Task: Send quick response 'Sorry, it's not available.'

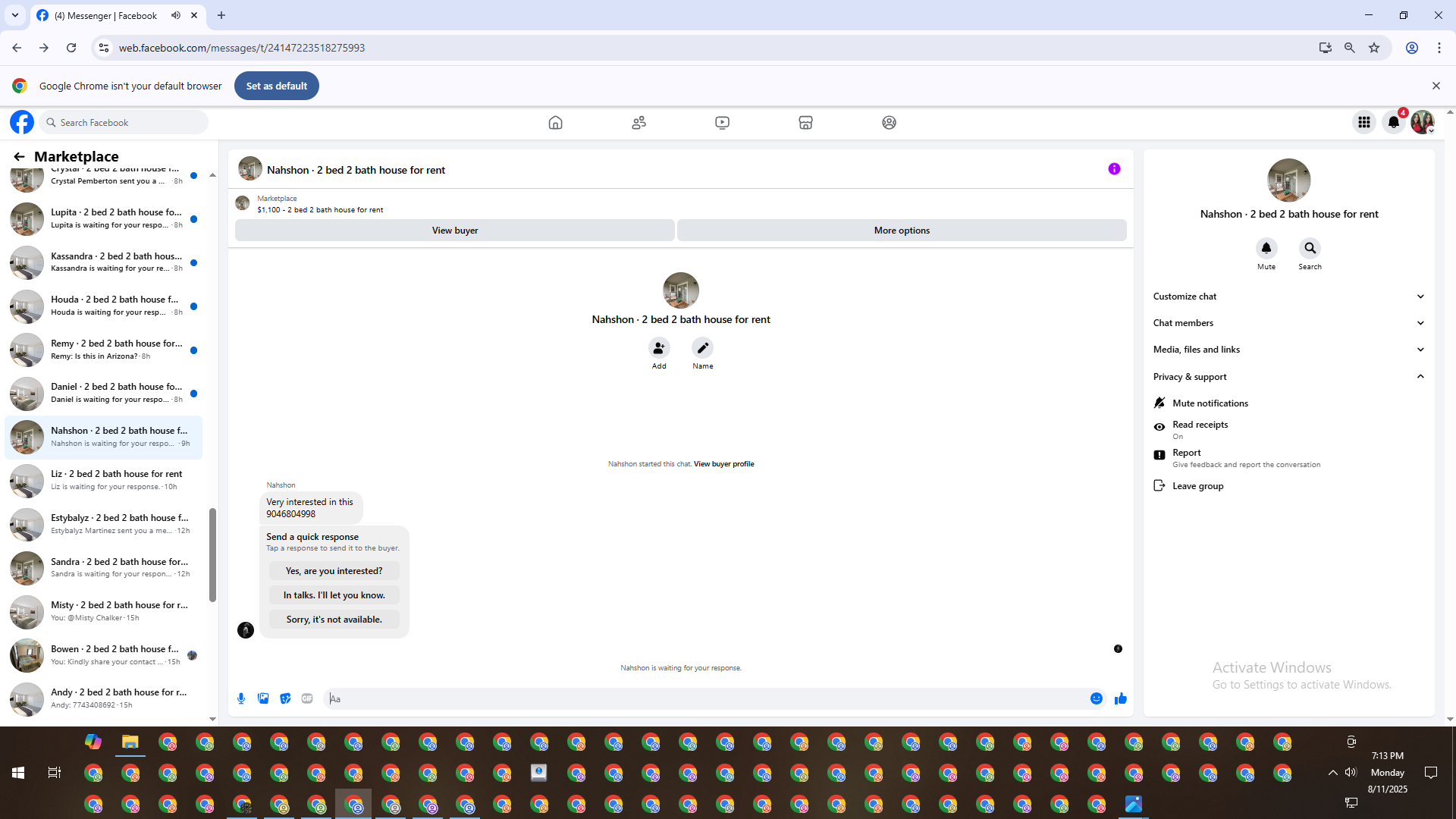Action: pyautogui.click(x=334, y=620)
